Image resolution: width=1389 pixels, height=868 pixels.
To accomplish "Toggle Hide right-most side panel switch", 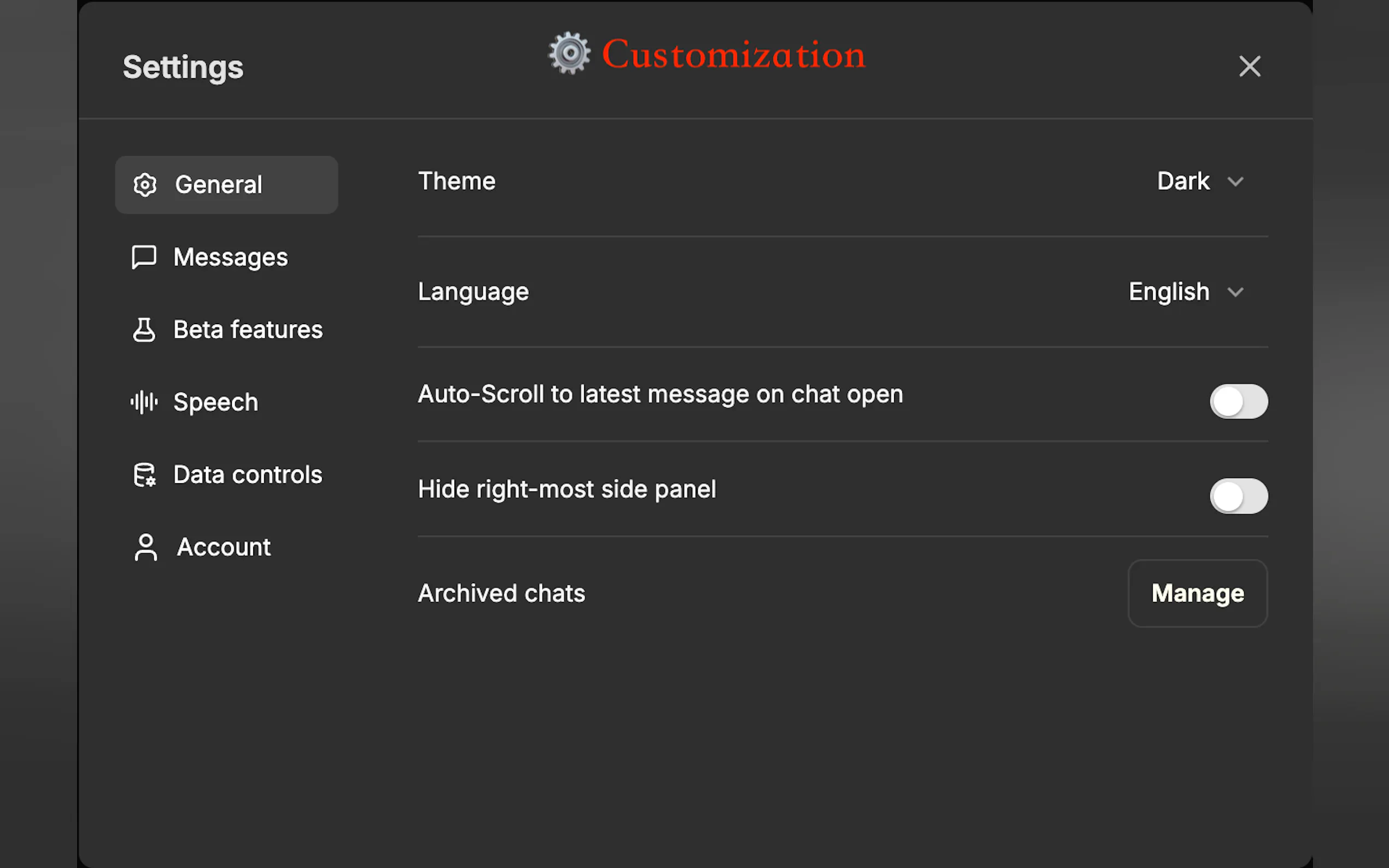I will pyautogui.click(x=1239, y=496).
